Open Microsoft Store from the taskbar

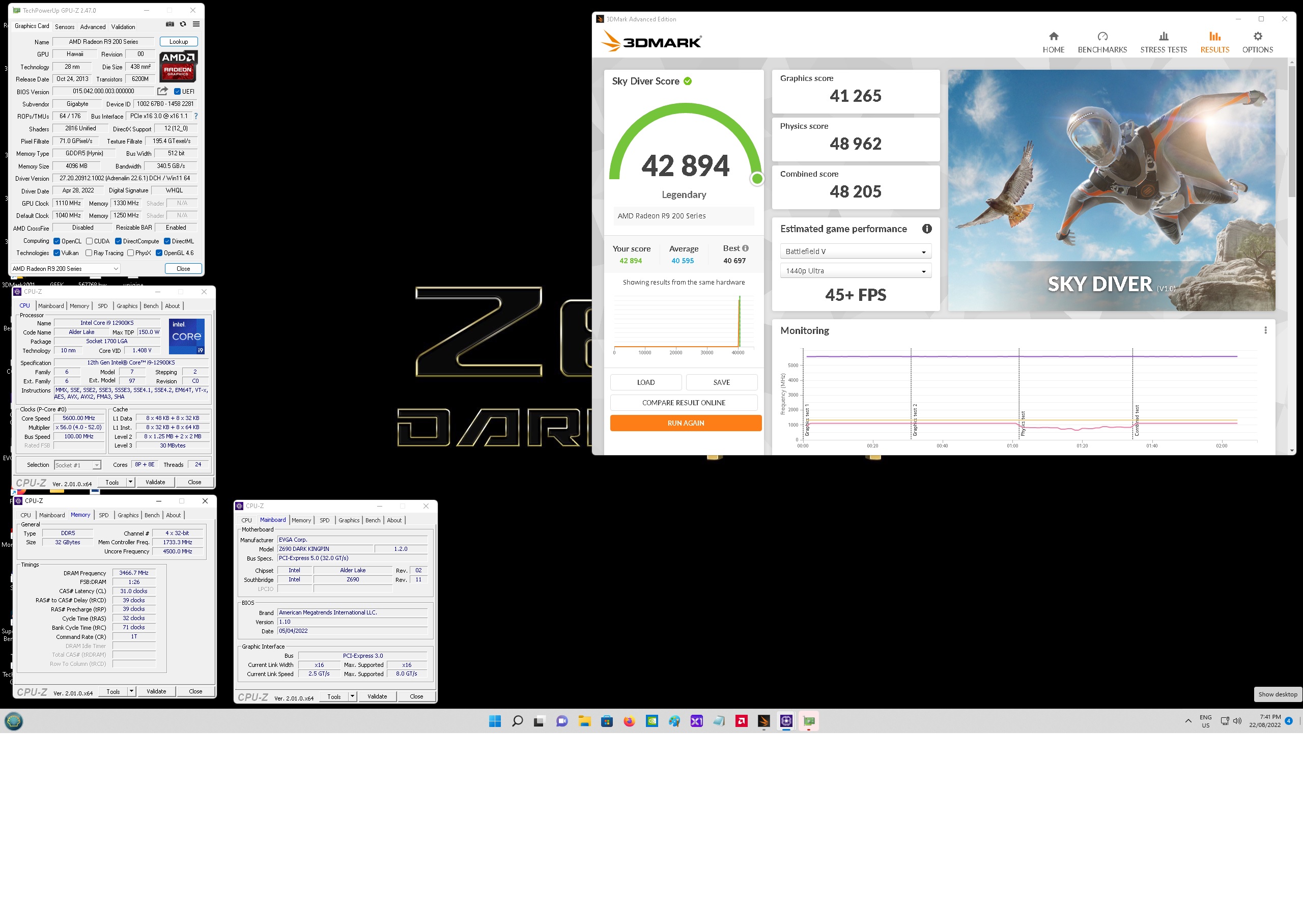[607, 721]
